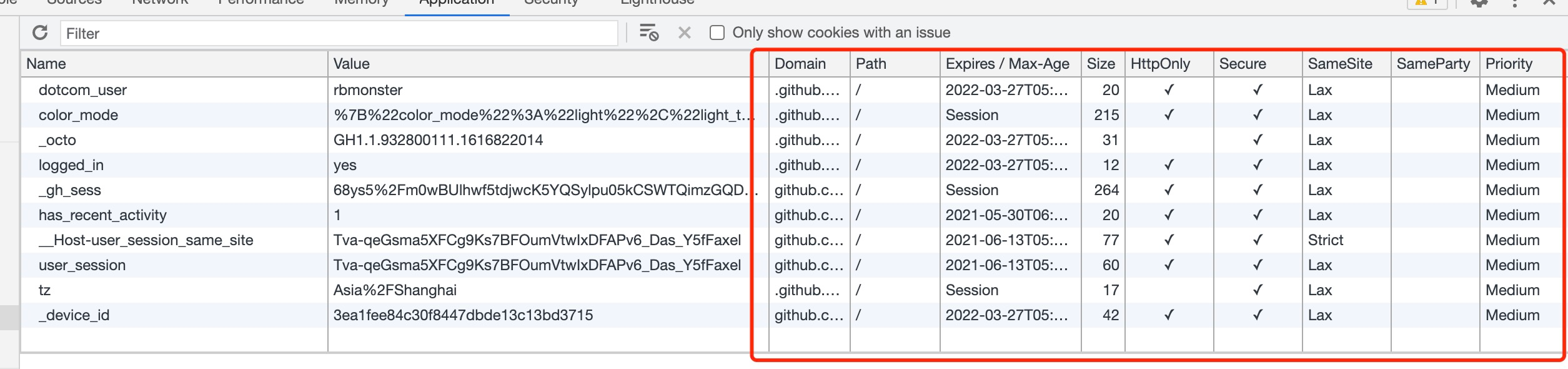The height and width of the screenshot is (369, 1568).
Task: Sort by Path column header
Action: 895,64
